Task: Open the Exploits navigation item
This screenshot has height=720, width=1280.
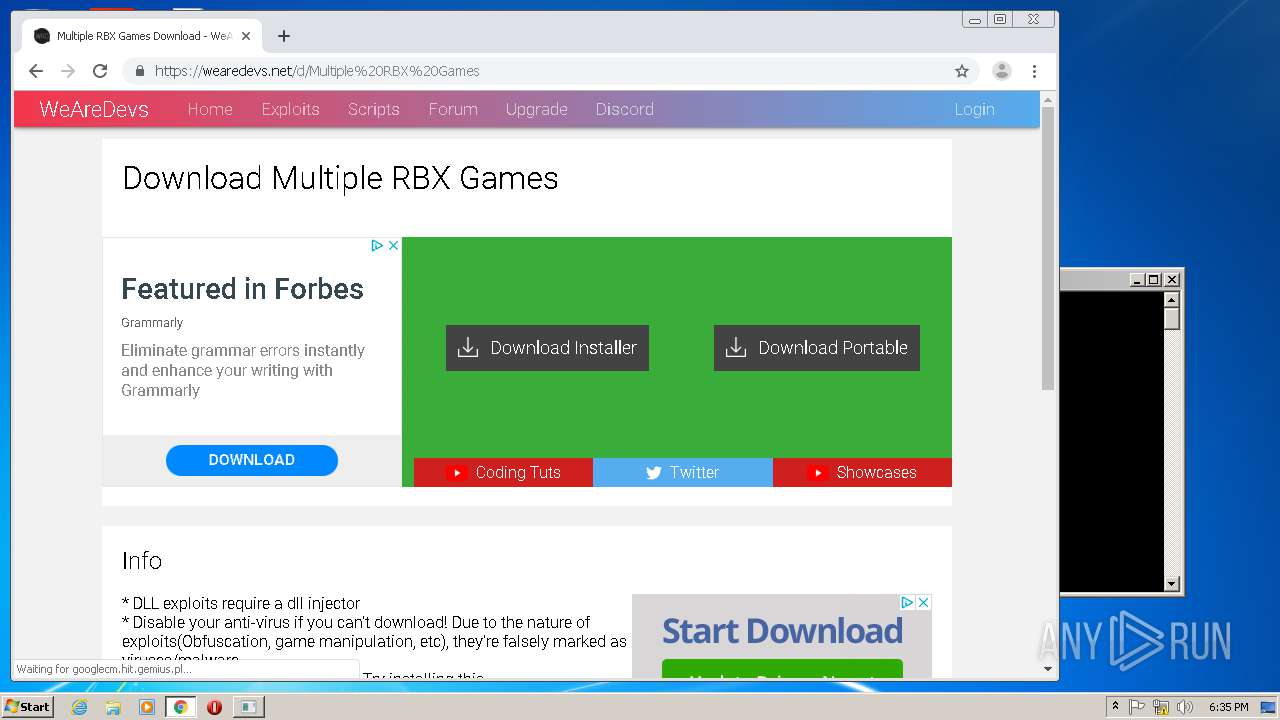Action: point(290,109)
